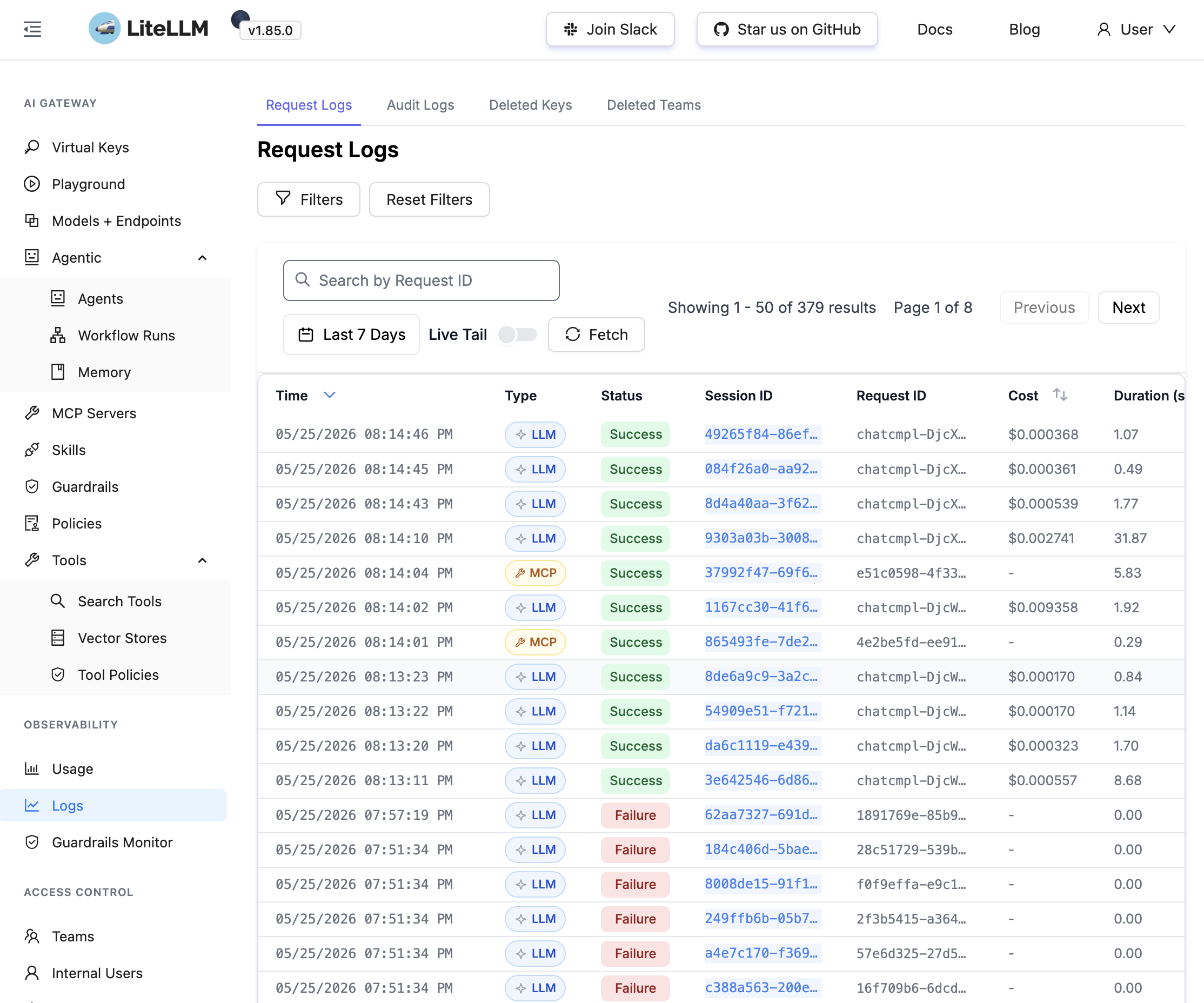Screen dimensions: 1204x1003
Task: Go to the Next page of results
Action: (x=1128, y=307)
